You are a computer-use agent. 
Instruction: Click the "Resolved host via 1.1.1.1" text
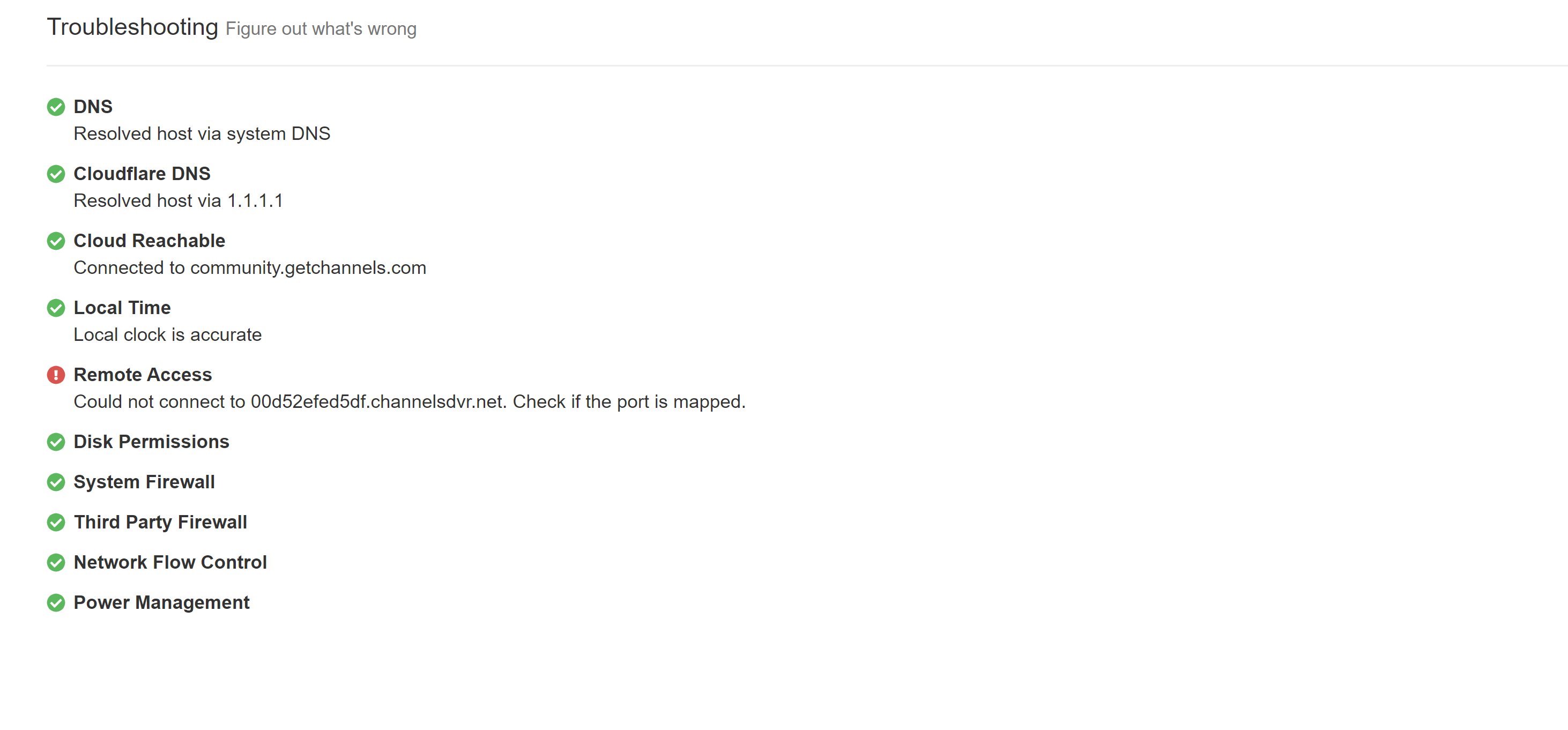[179, 201]
